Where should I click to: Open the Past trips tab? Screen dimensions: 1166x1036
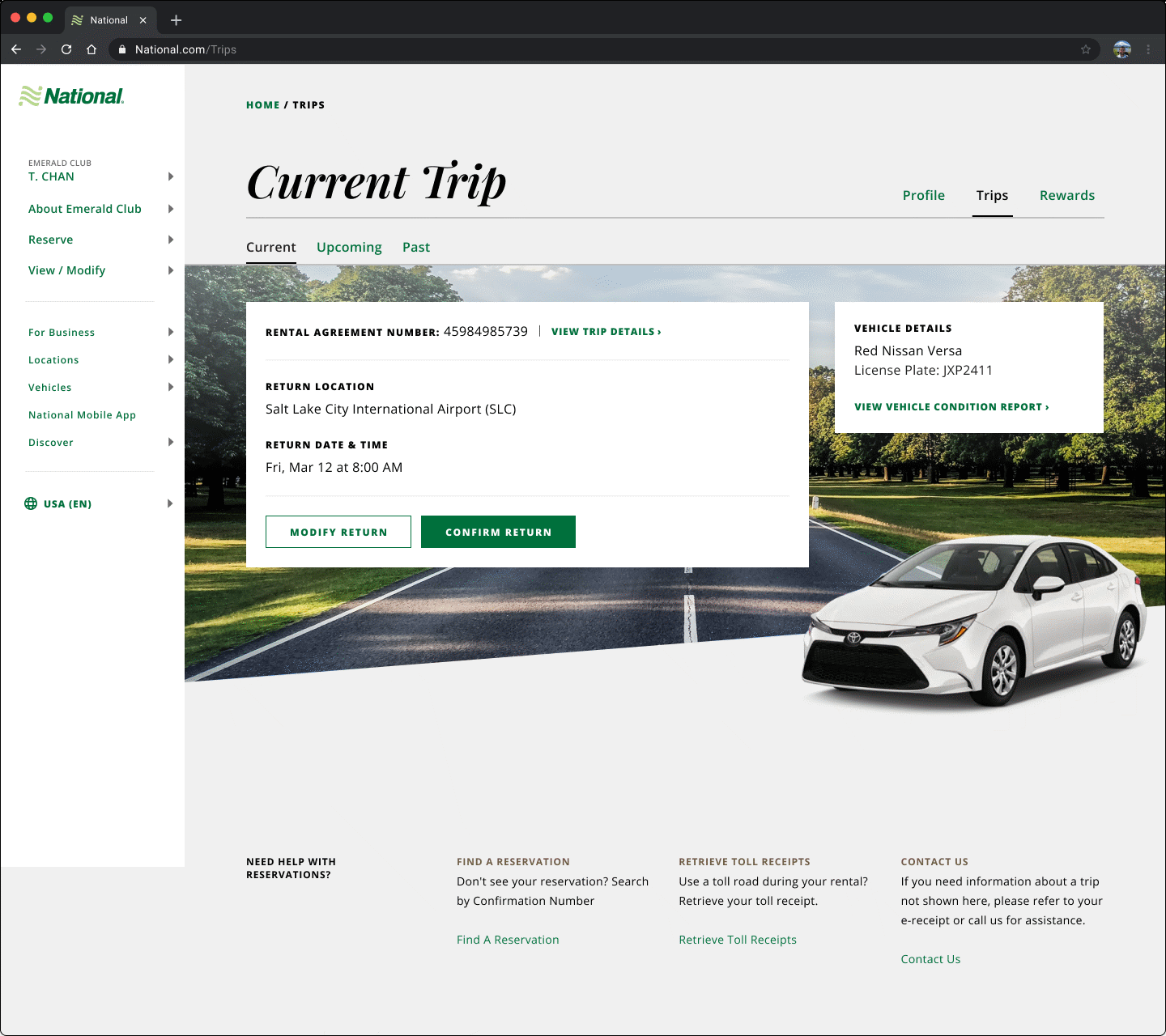coord(416,247)
